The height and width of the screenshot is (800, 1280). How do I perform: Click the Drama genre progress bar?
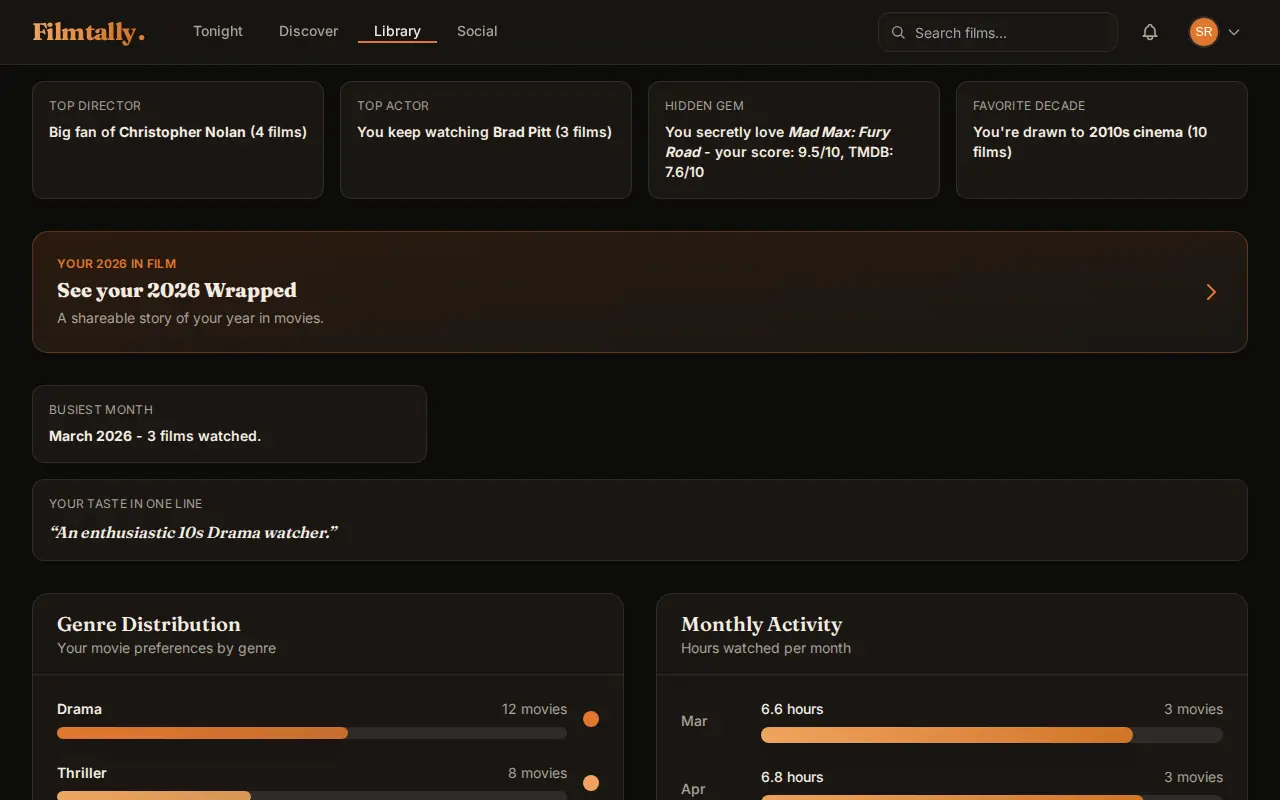312,733
